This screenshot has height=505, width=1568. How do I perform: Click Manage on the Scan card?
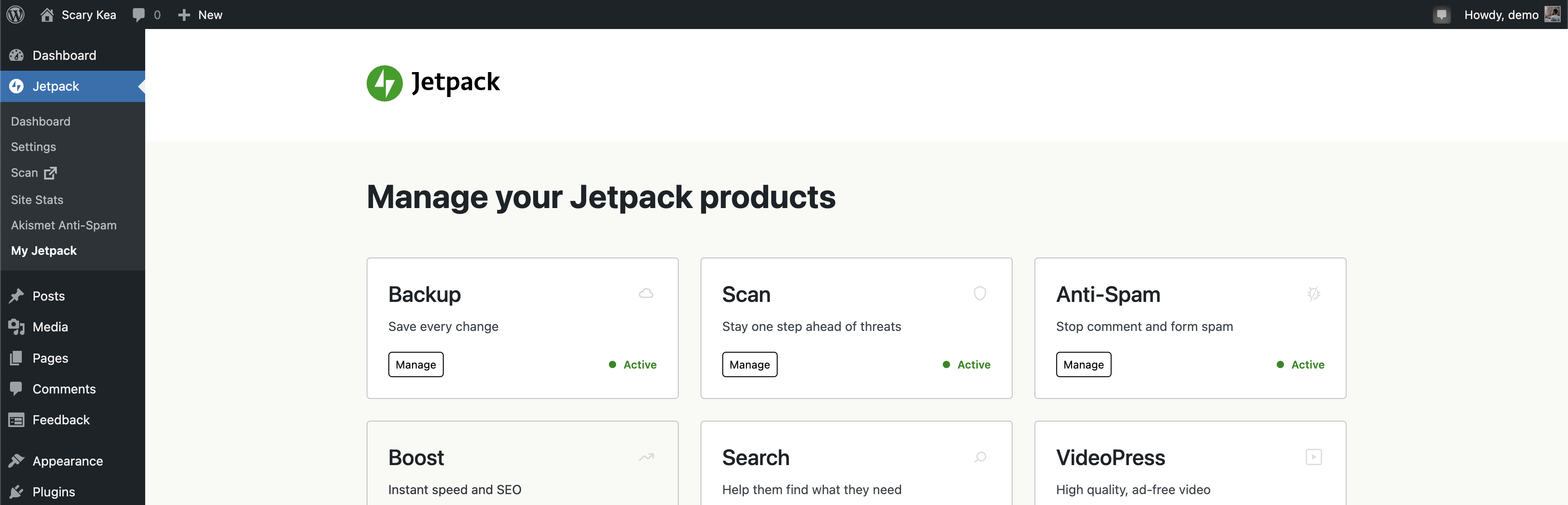[x=750, y=364]
